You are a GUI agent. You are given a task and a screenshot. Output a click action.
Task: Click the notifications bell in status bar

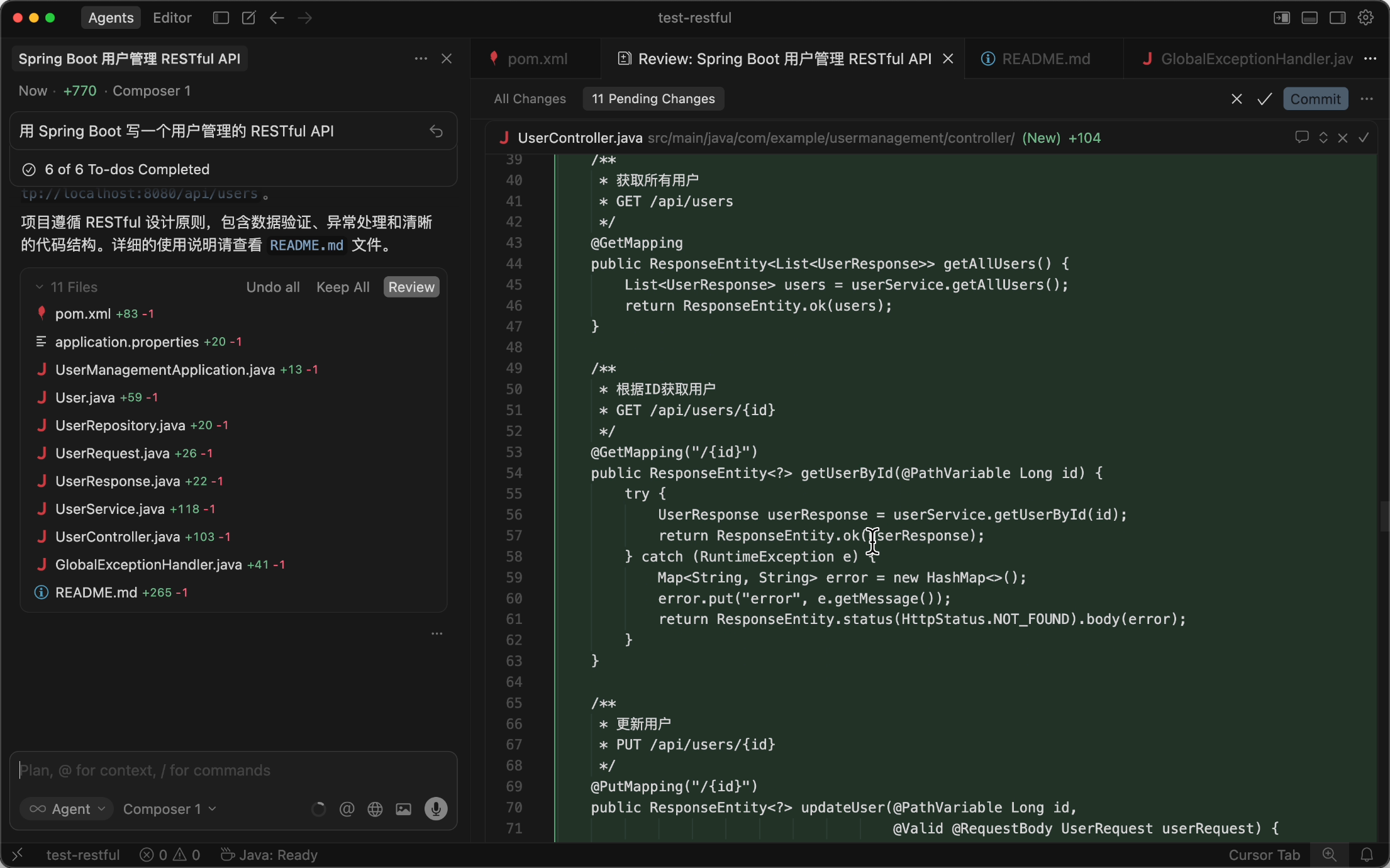[1367, 855]
